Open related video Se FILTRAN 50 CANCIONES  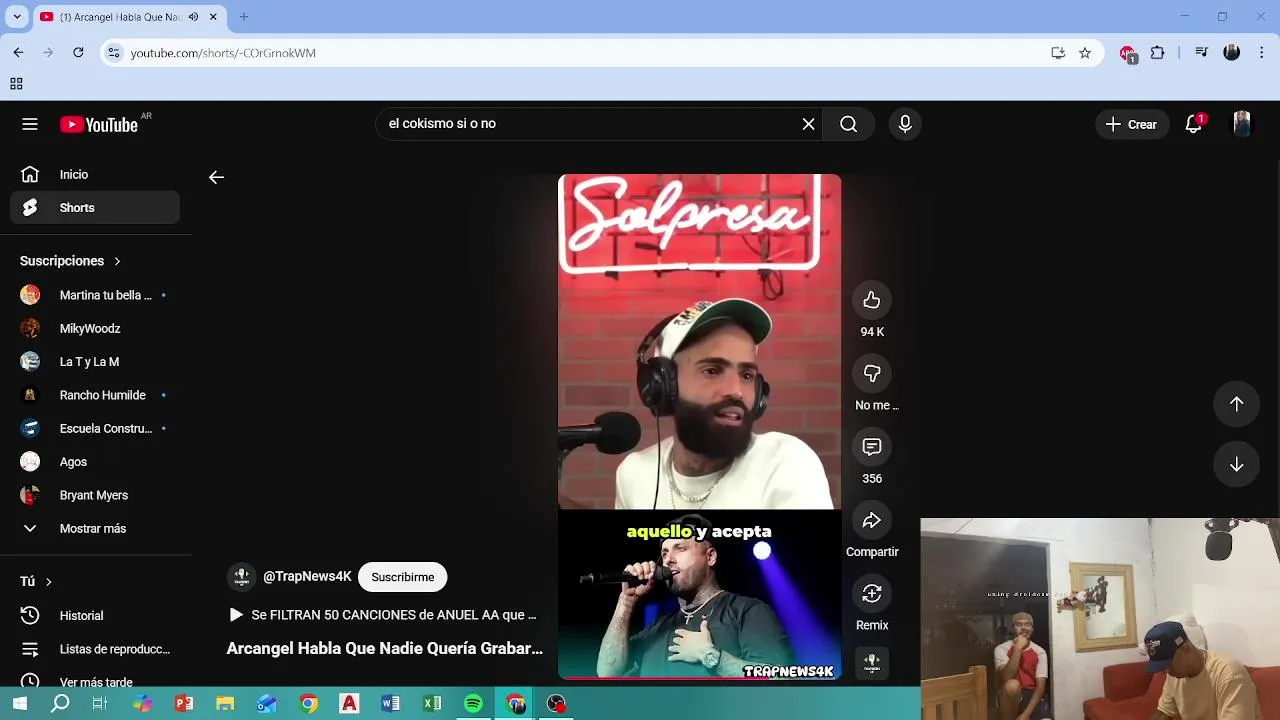pos(383,615)
